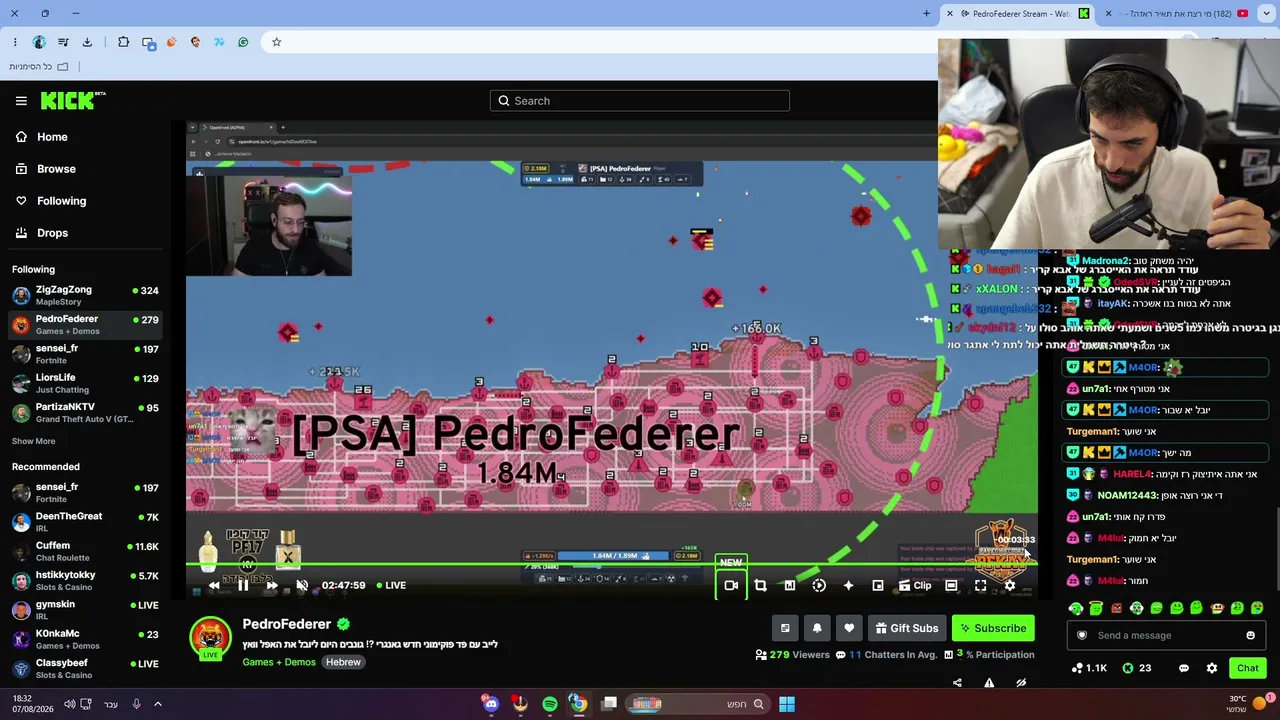Open LiorsLife channel in sidebar
This screenshot has height=720, width=1280.
pos(85,383)
